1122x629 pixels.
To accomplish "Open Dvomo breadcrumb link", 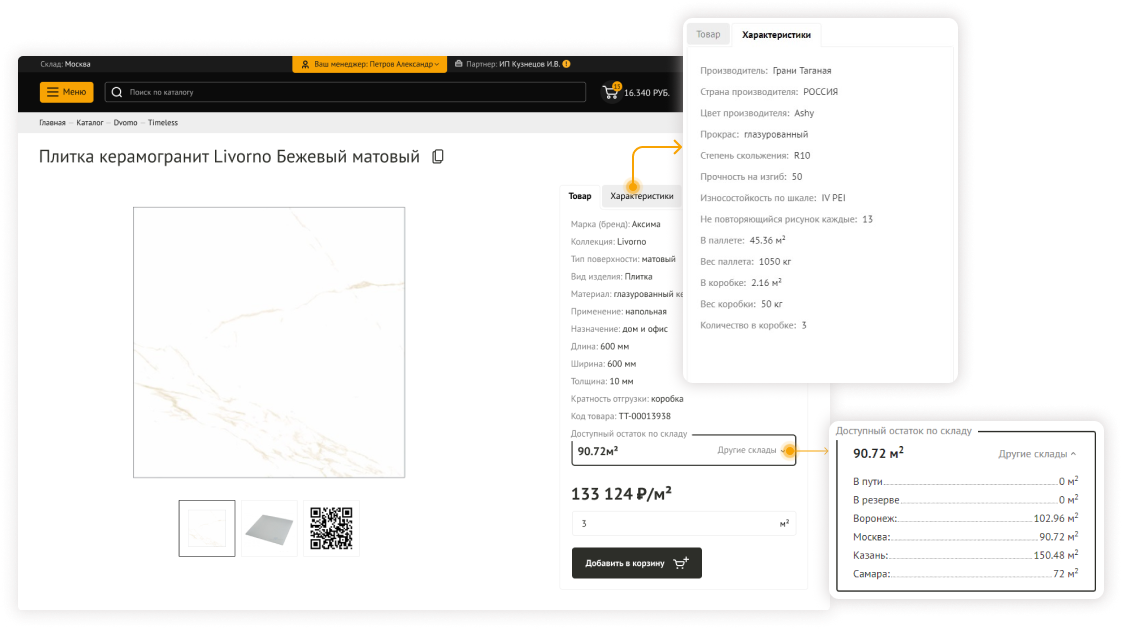I will point(125,123).
